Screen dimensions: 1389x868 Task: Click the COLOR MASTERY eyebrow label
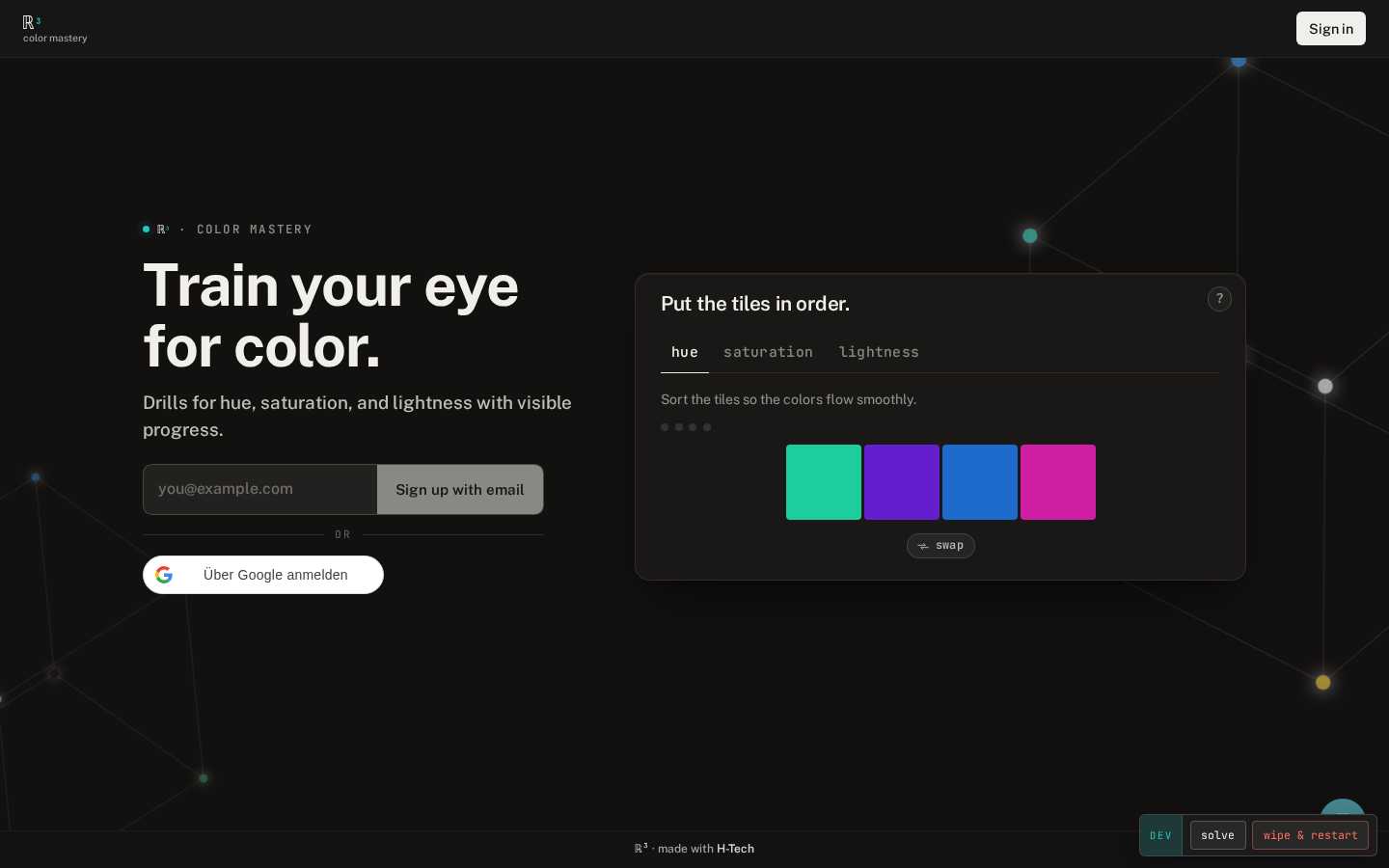pos(255,230)
